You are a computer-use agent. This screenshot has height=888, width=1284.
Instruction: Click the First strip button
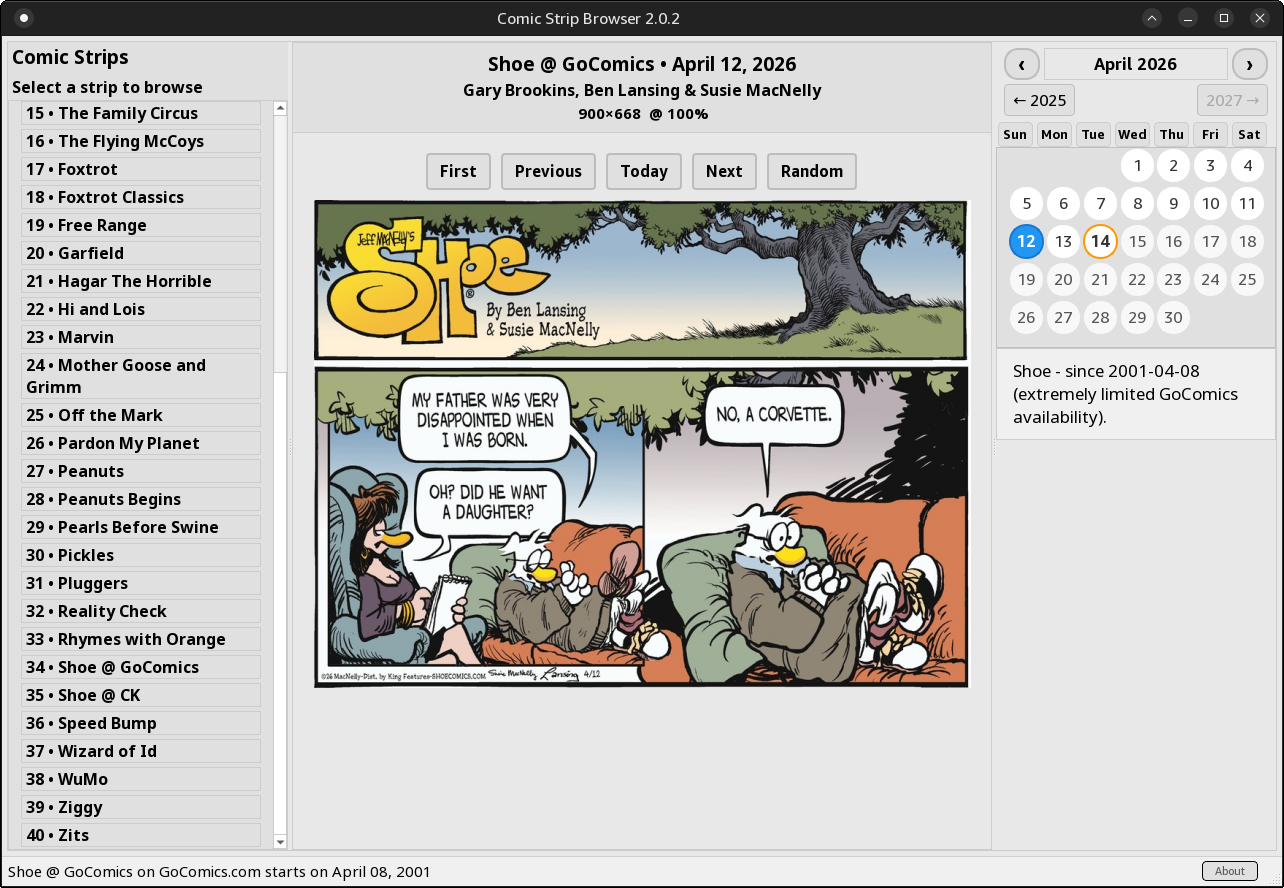coord(458,171)
